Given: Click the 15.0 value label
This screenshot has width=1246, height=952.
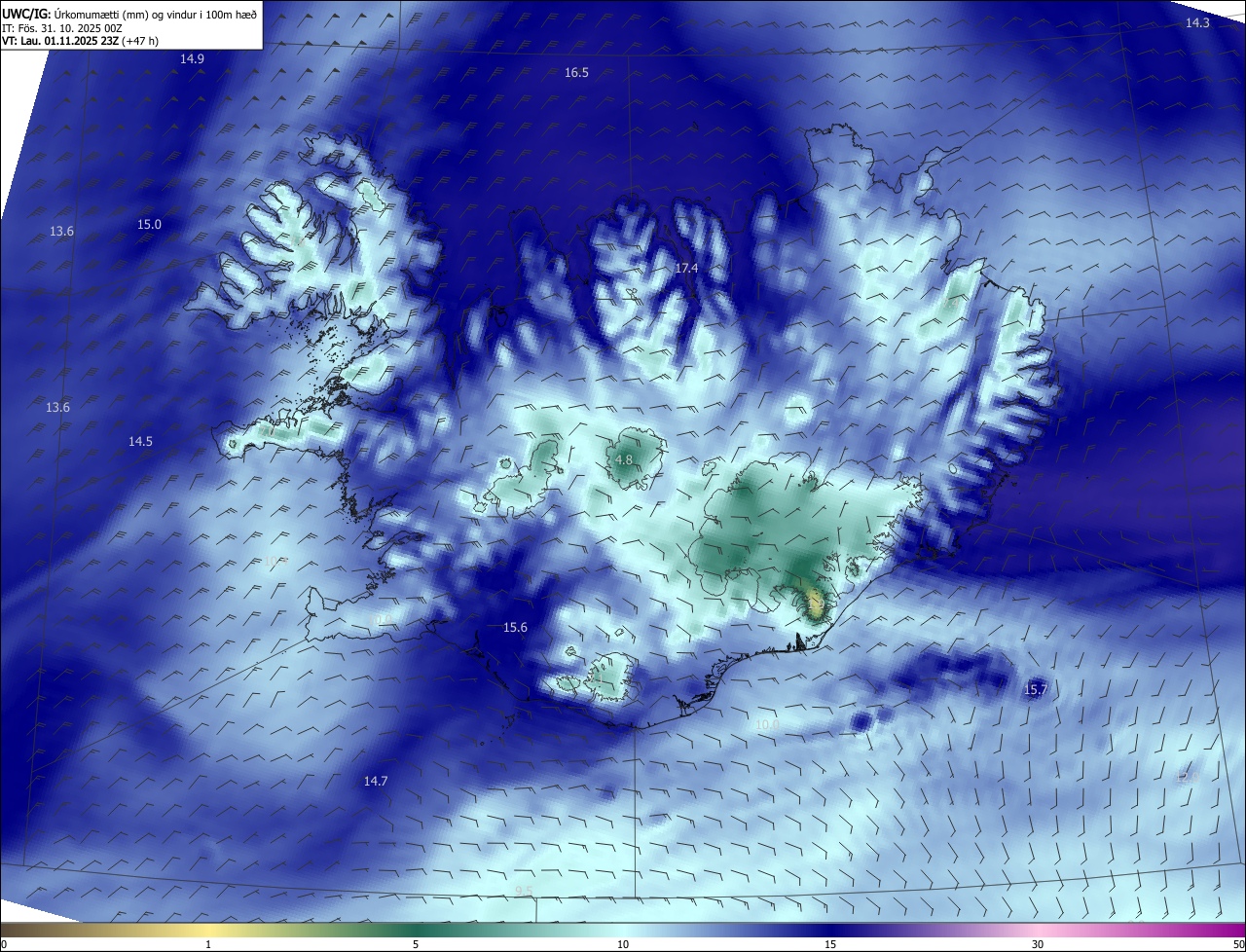Looking at the screenshot, I should (149, 225).
